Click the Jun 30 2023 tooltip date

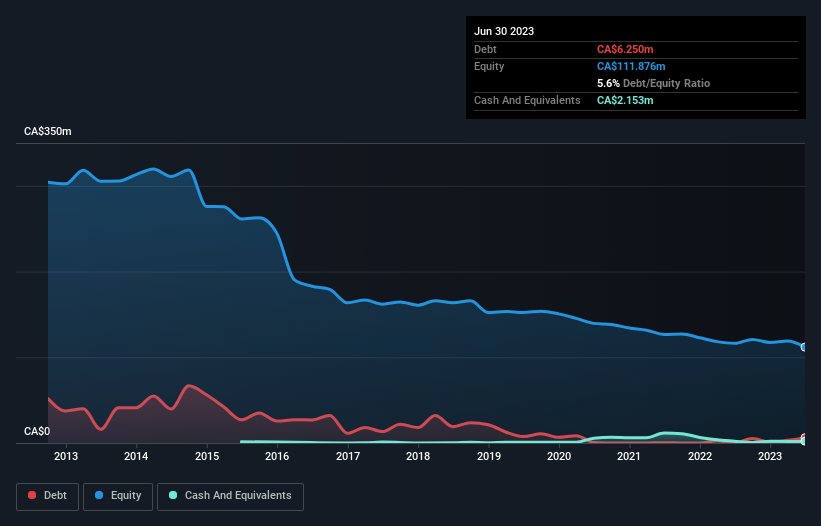click(504, 31)
